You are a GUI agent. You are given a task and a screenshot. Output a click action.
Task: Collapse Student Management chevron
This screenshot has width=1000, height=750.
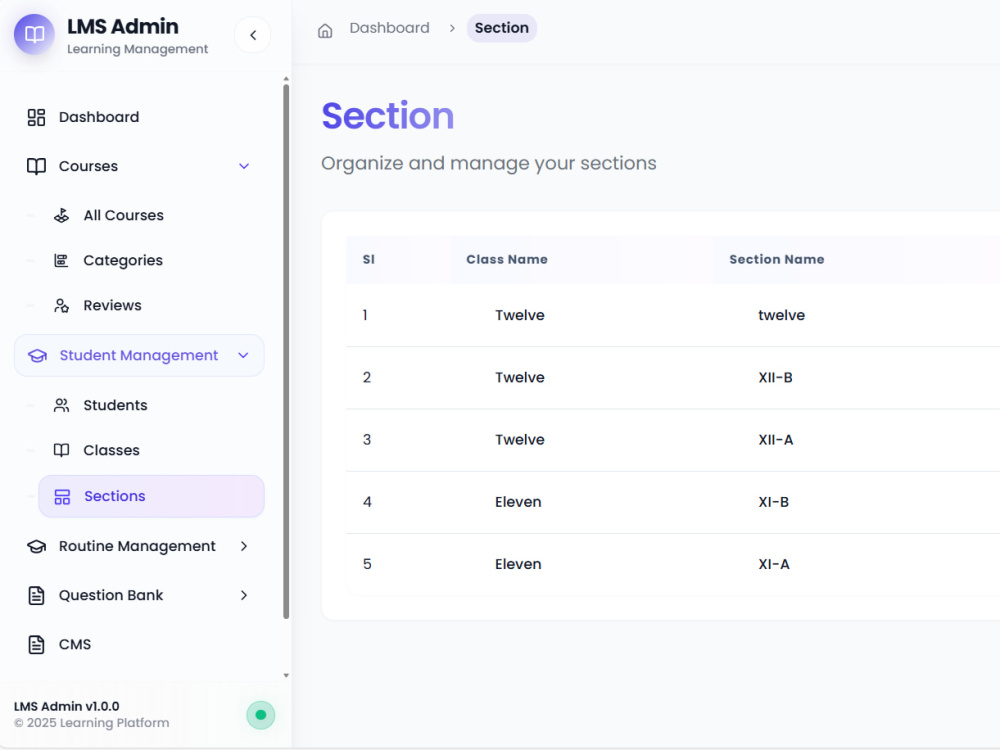[x=243, y=355]
